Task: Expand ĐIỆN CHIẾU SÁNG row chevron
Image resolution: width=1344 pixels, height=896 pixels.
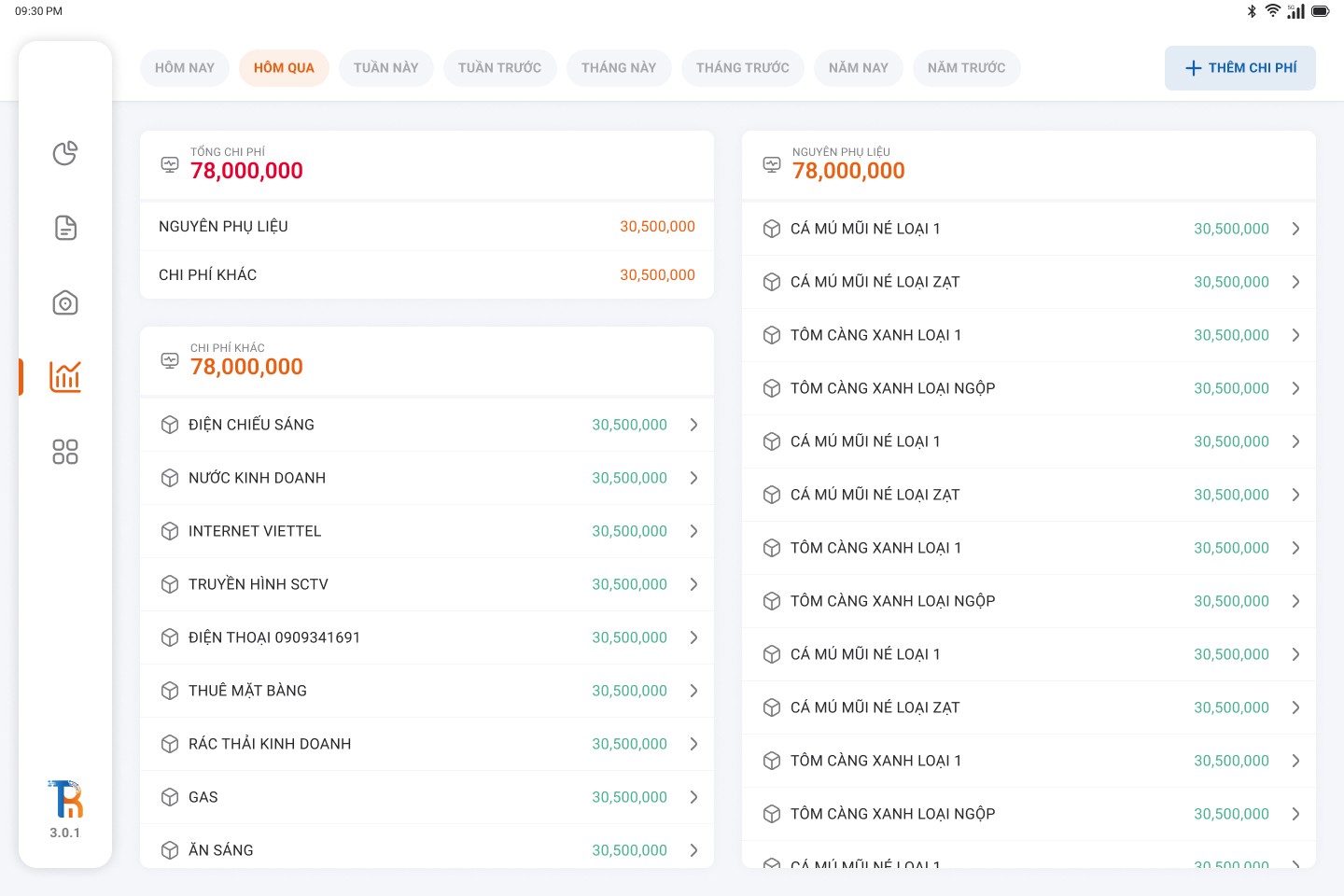Action: click(x=693, y=425)
